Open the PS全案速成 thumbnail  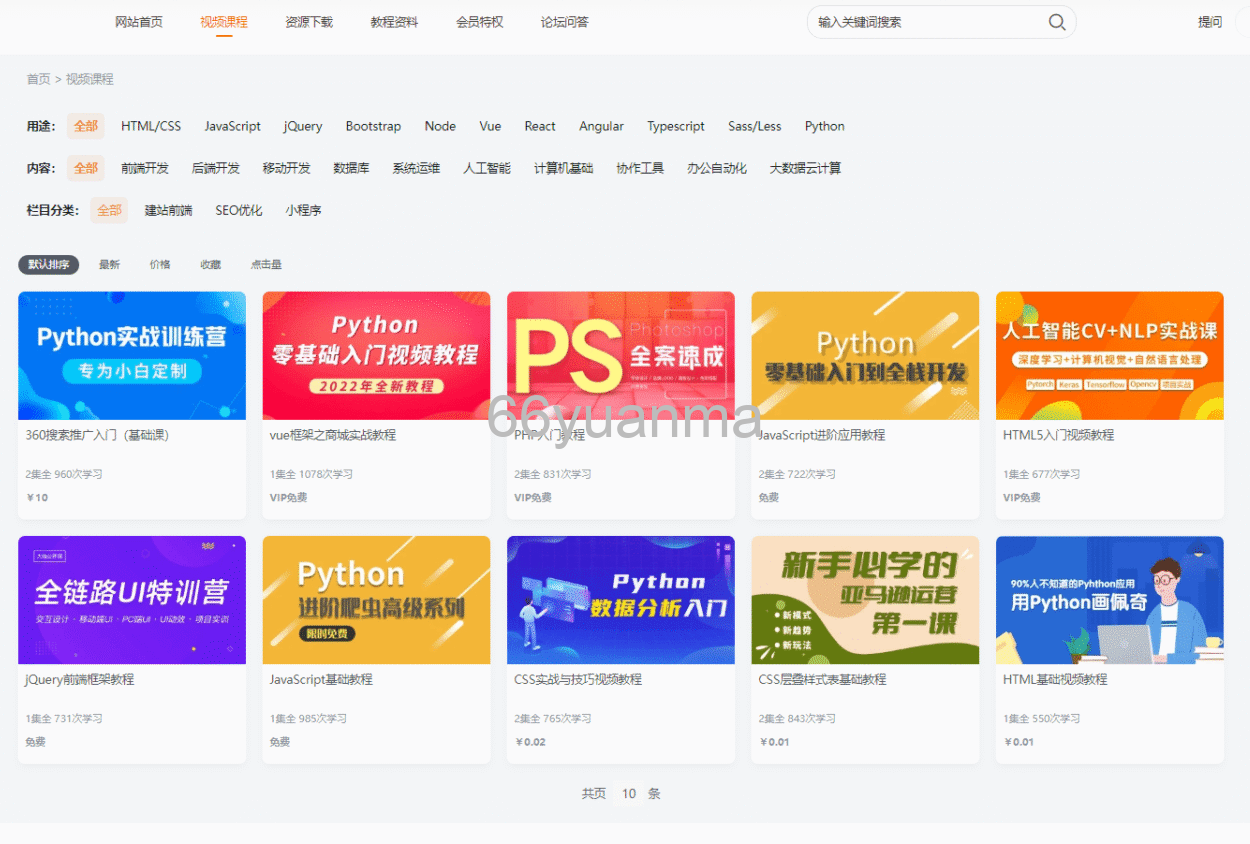(x=621, y=356)
